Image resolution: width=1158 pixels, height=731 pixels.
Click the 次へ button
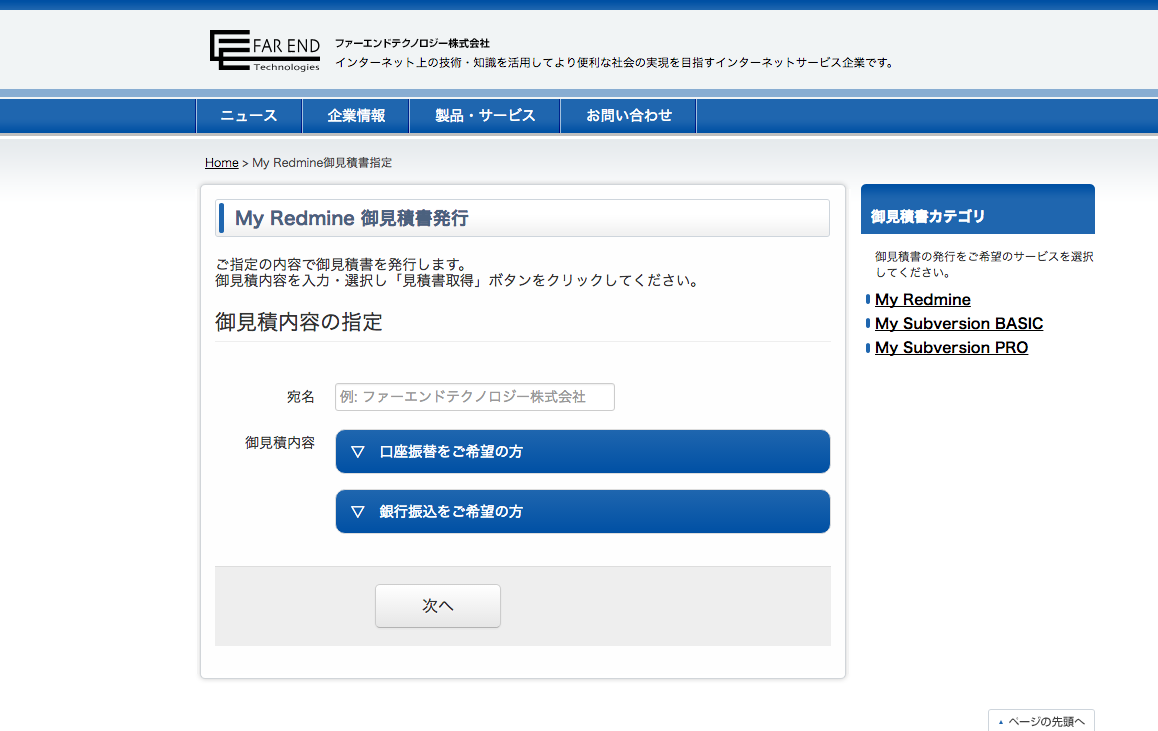pos(438,605)
